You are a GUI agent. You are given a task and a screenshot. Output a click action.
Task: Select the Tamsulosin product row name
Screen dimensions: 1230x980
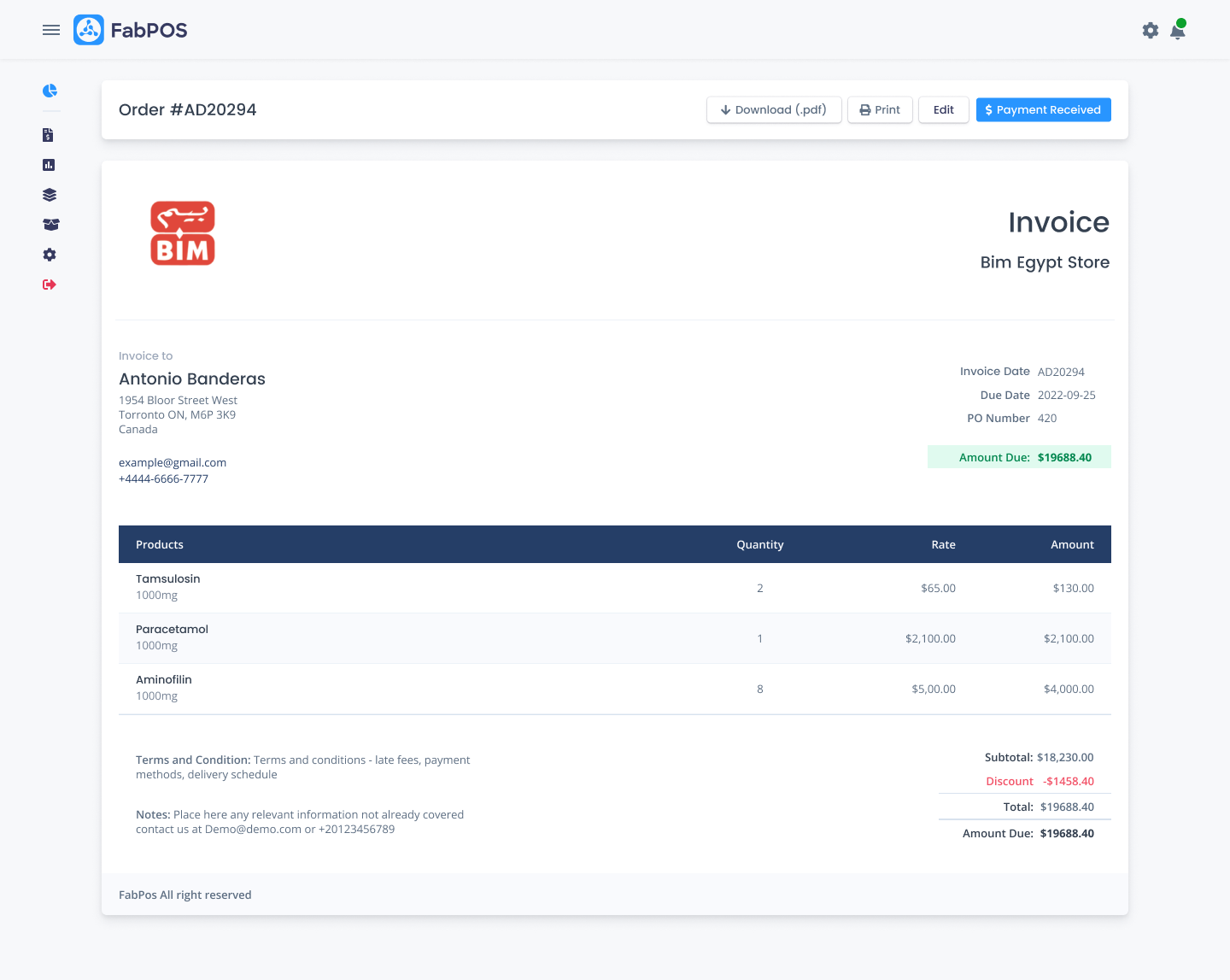(x=168, y=578)
